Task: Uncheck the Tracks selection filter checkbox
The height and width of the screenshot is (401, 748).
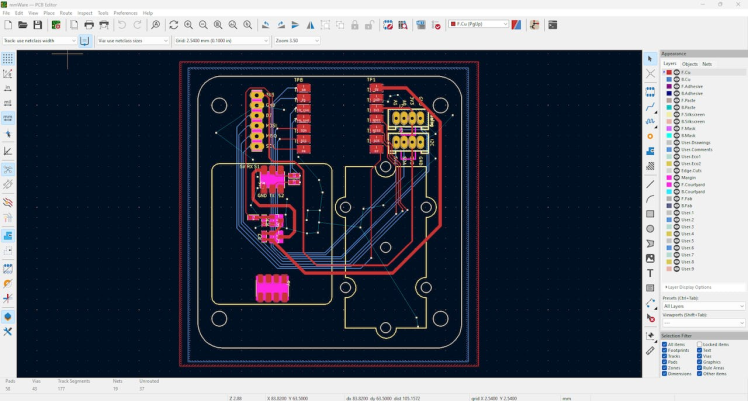Action: [665, 355]
